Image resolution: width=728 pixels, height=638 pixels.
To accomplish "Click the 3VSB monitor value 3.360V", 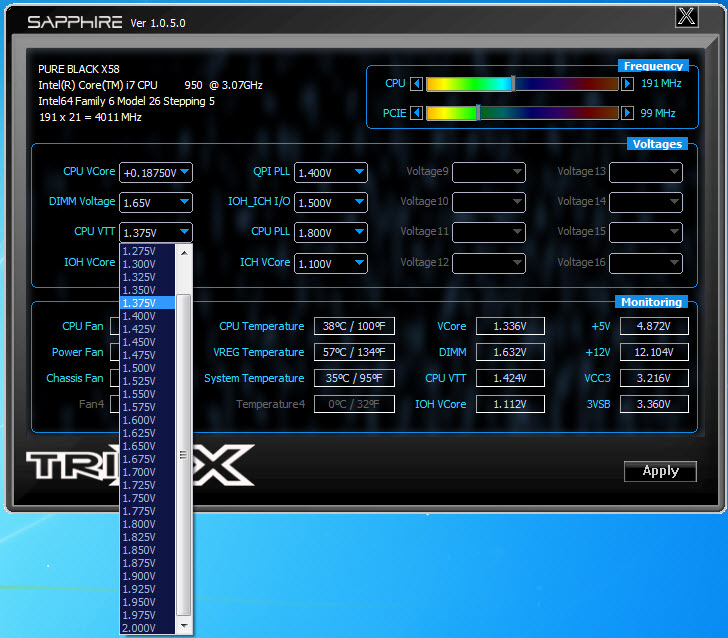I will point(654,404).
